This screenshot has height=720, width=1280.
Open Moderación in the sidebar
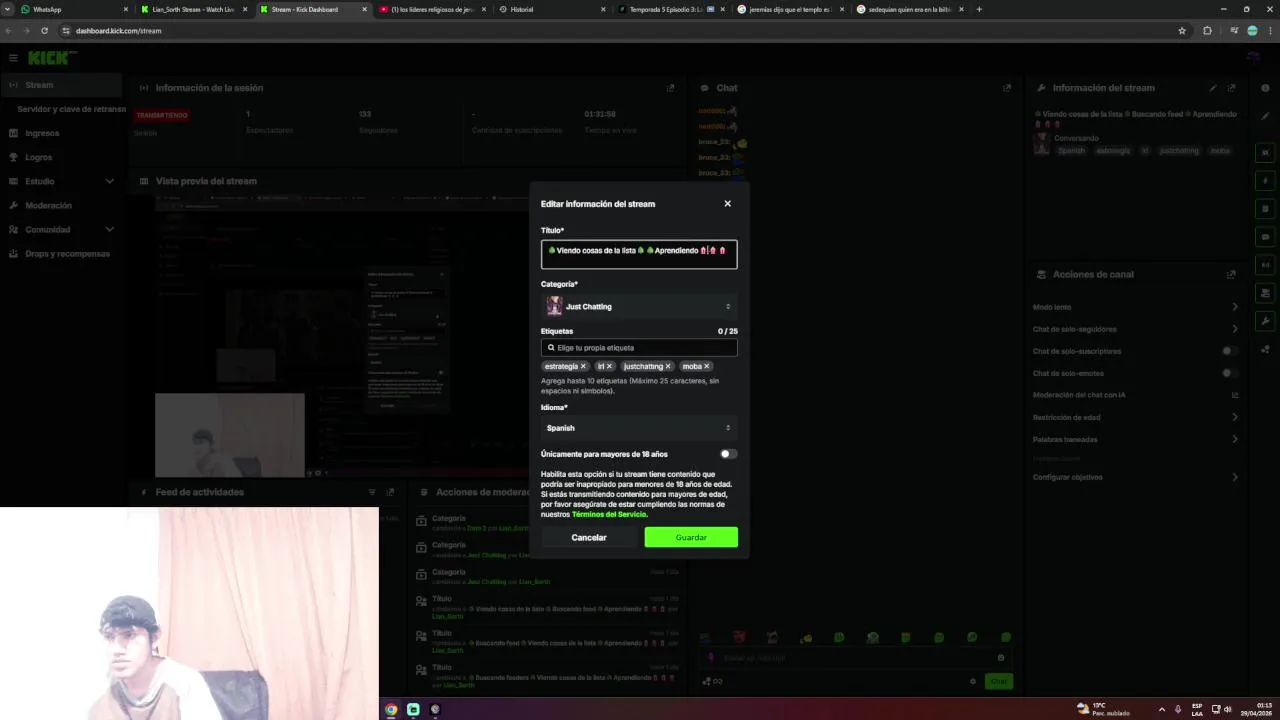point(48,205)
